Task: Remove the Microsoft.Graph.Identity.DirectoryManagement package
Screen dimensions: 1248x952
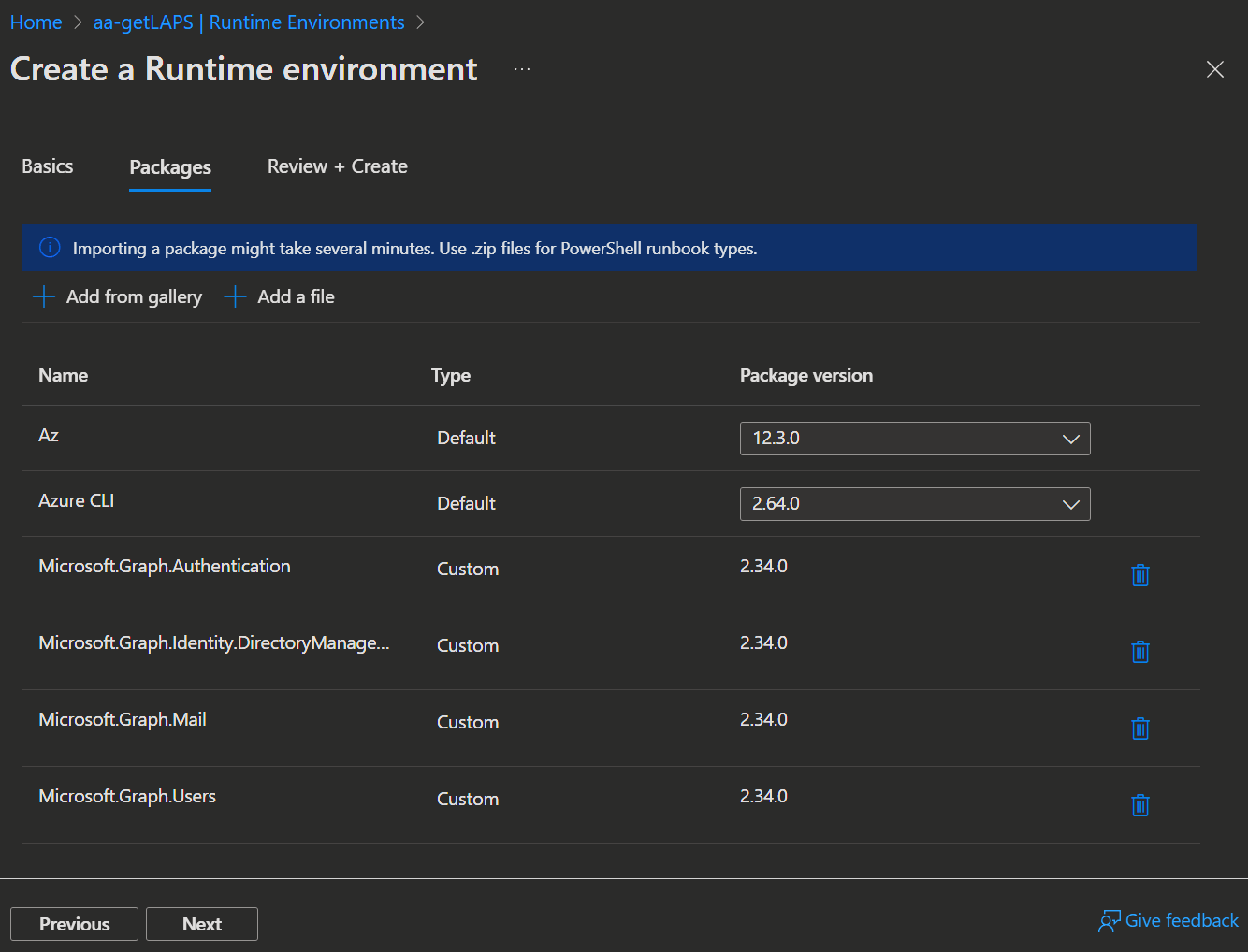Action: pos(1139,652)
